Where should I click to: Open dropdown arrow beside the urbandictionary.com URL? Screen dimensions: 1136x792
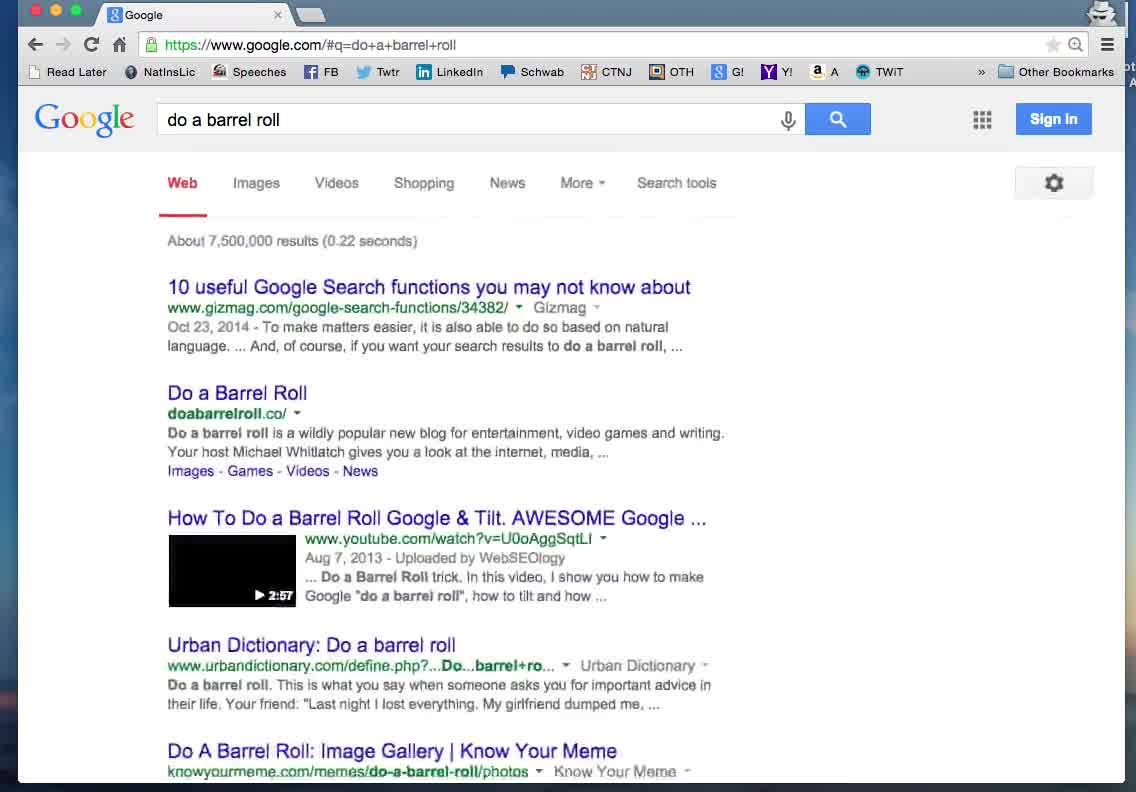click(566, 664)
